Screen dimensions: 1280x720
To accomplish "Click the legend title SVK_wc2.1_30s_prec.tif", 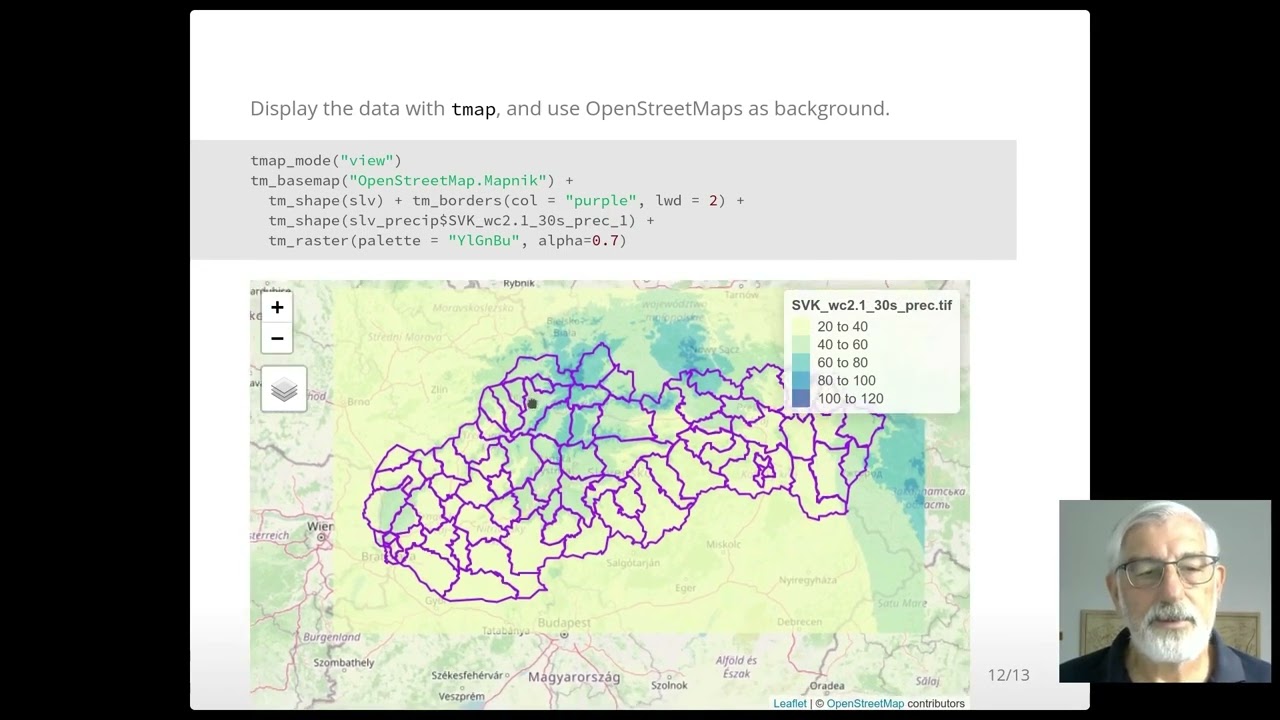I will click(872, 305).
